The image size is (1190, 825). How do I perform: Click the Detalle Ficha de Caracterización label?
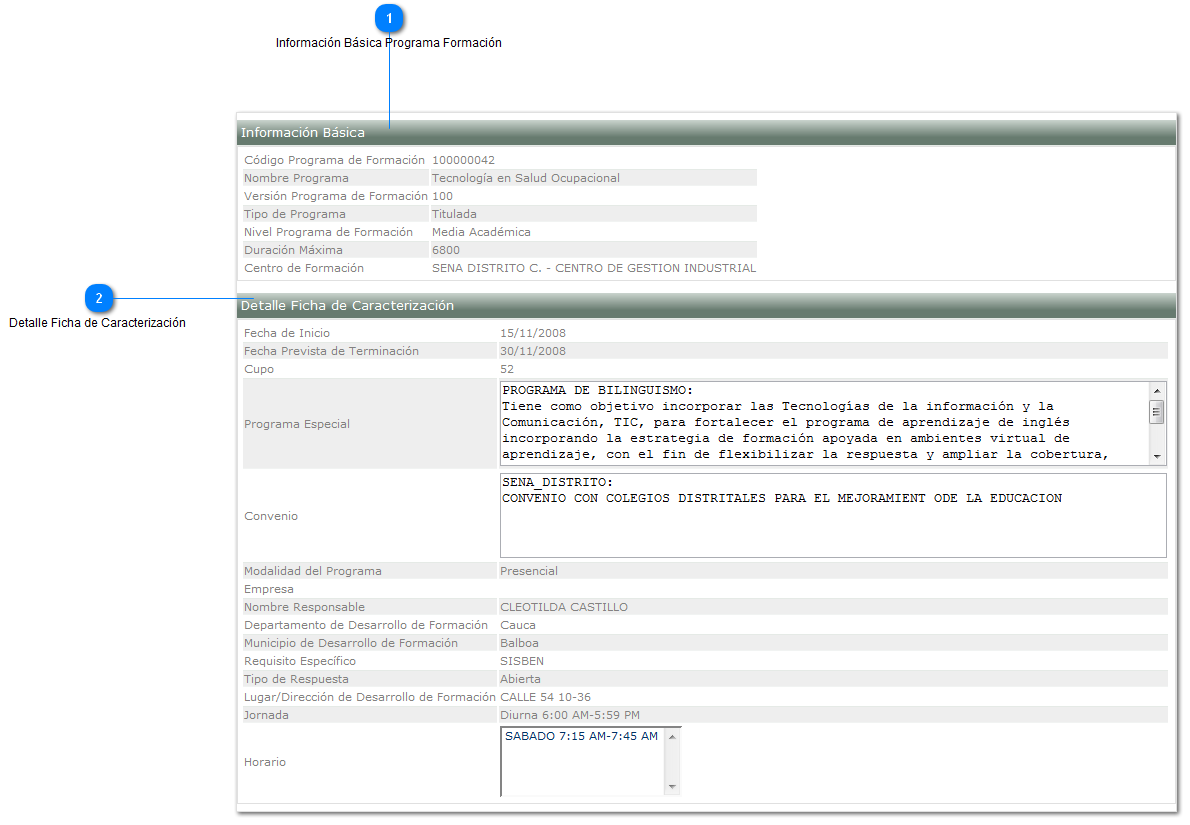(x=97, y=322)
